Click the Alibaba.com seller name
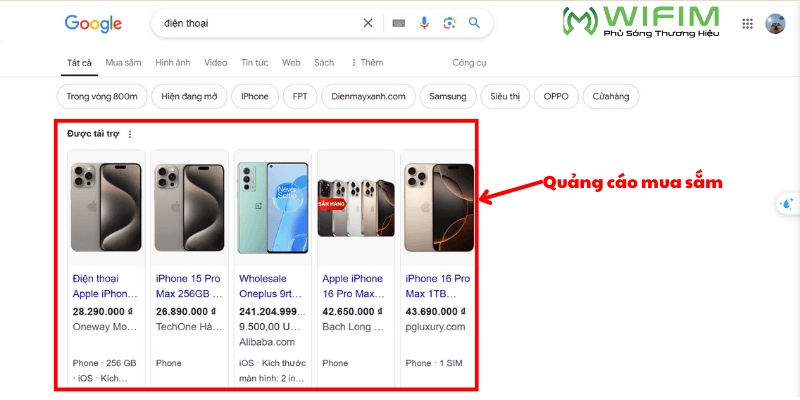This screenshot has width=800, height=400. (x=267, y=342)
